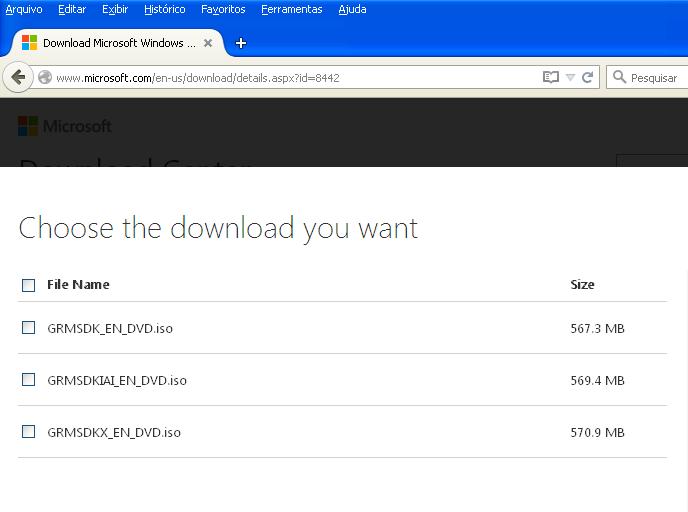
Task: Click the Microsoft favicon on the tab
Action: click(x=29, y=43)
